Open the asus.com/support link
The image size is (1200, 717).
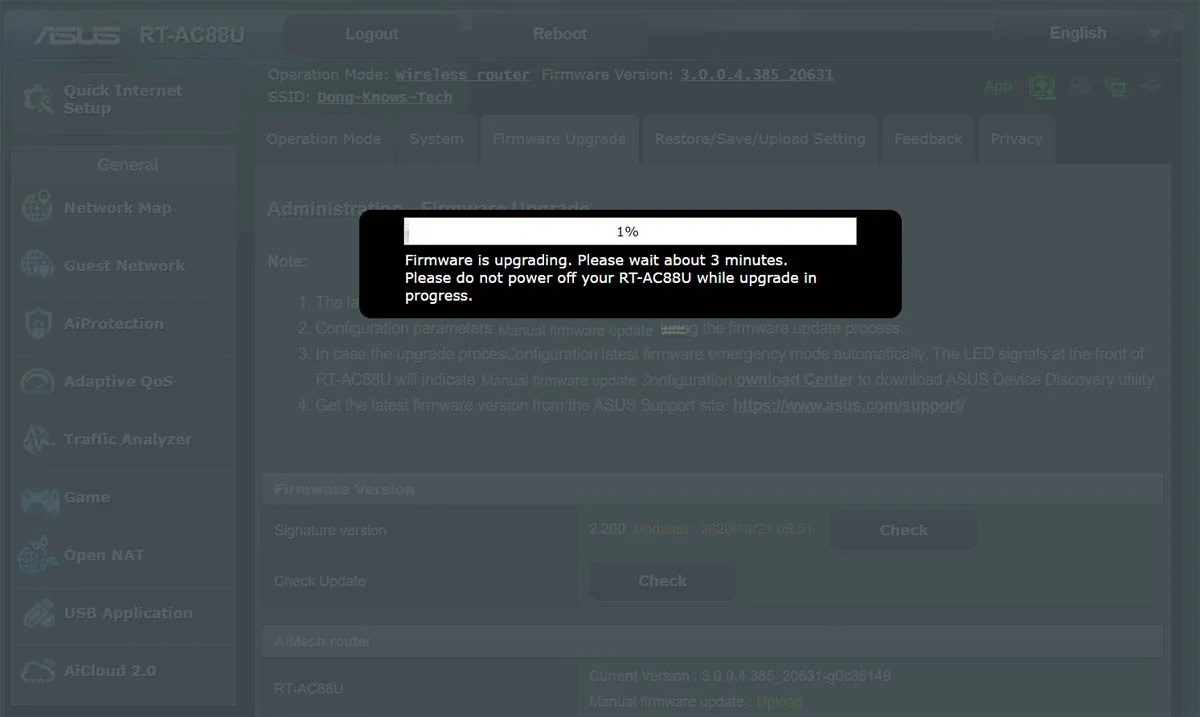(x=849, y=406)
